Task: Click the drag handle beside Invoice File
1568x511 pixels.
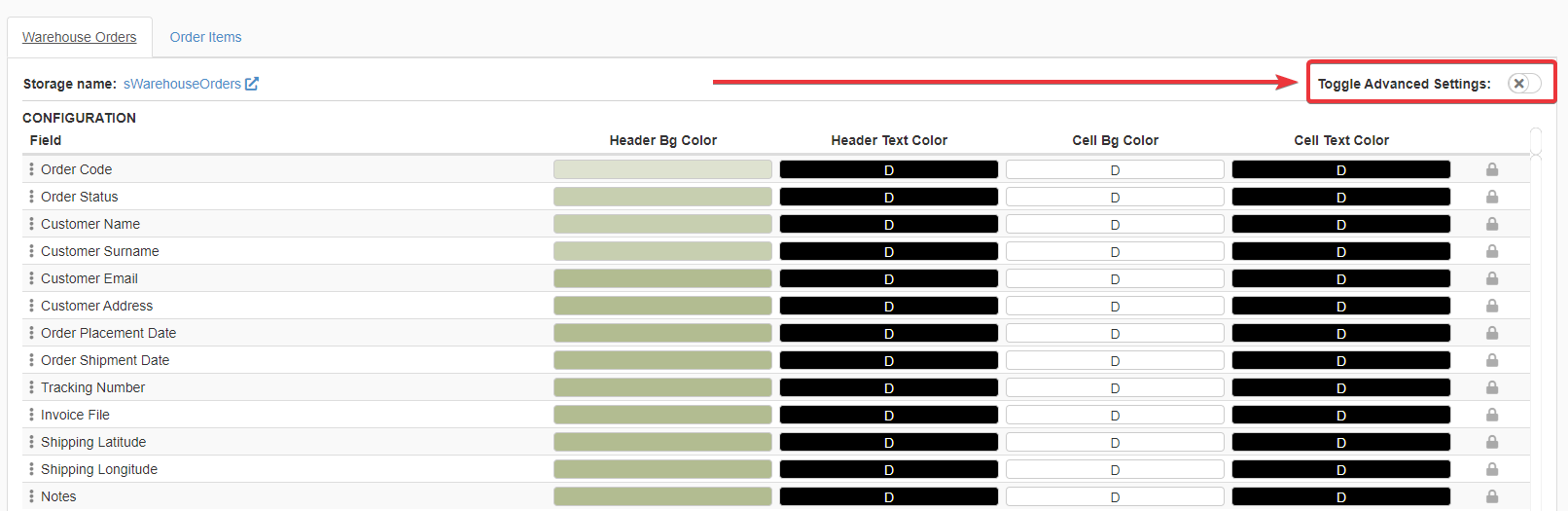Action: tap(31, 415)
